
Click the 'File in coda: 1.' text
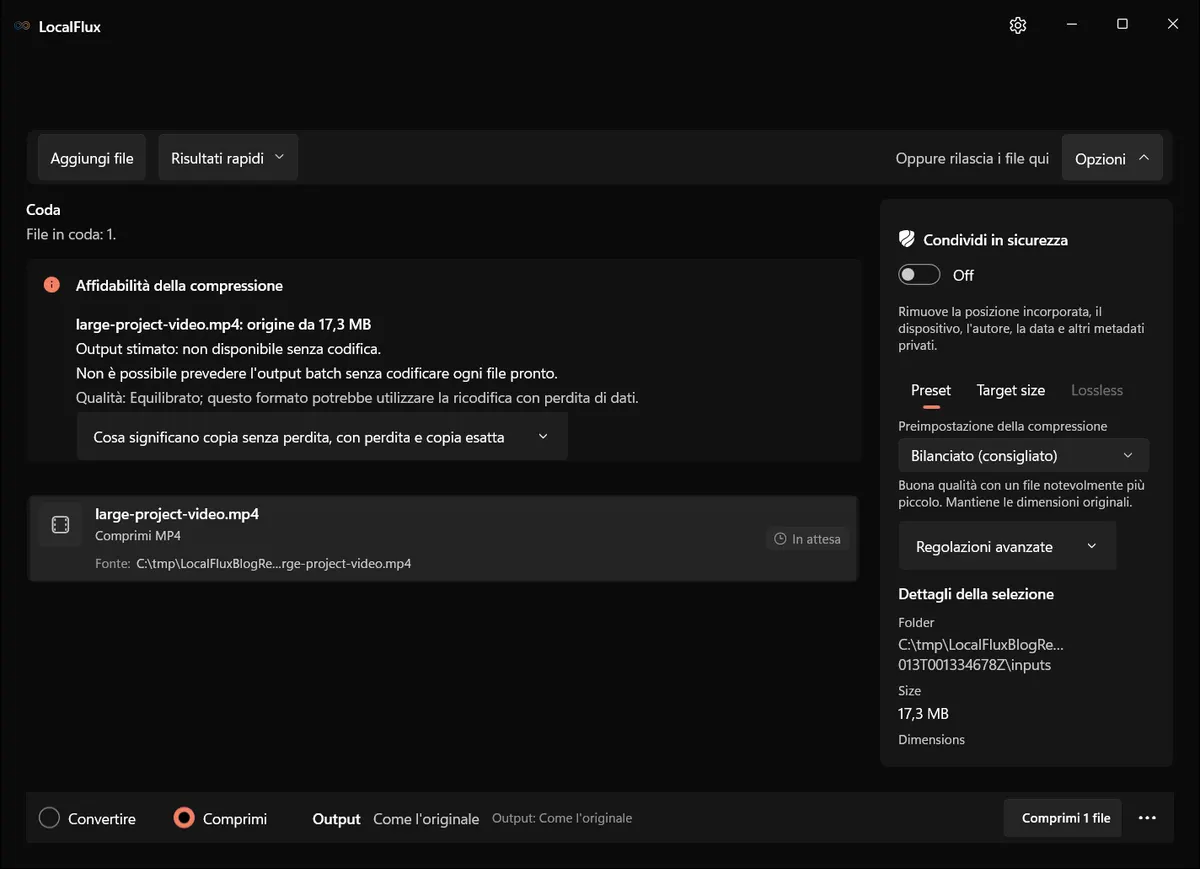pyautogui.click(x=71, y=235)
